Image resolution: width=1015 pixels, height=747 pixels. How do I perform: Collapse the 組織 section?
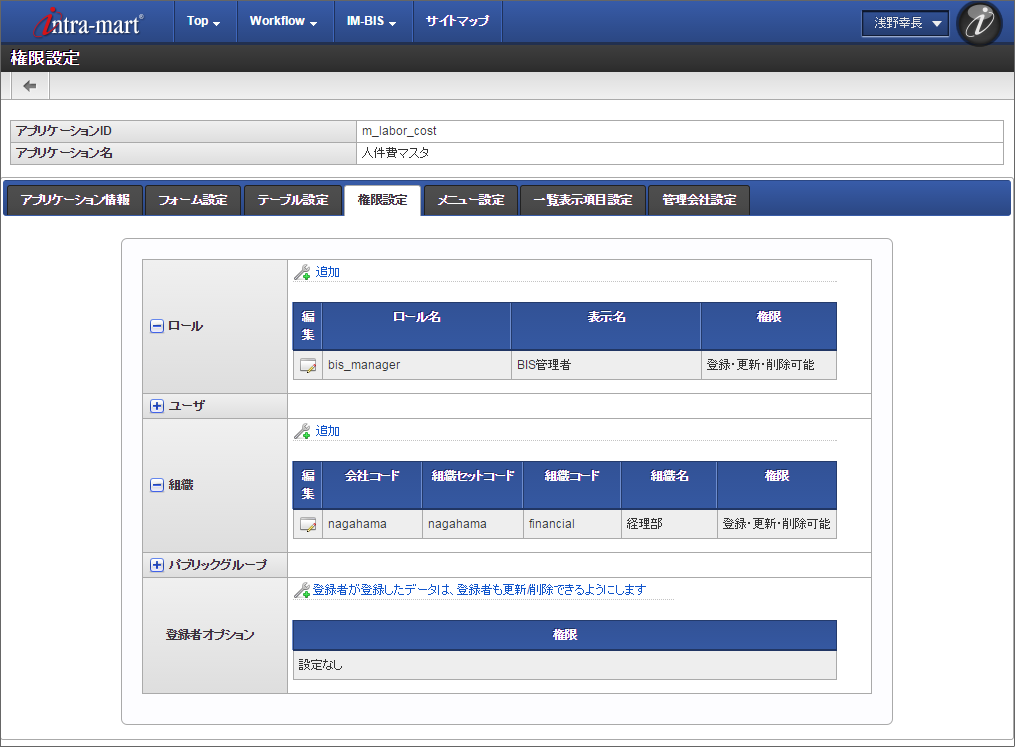[x=157, y=485]
